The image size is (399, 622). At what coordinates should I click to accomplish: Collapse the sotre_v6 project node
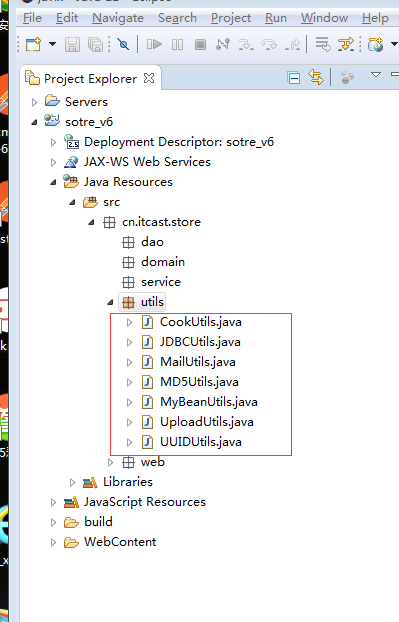[34, 122]
